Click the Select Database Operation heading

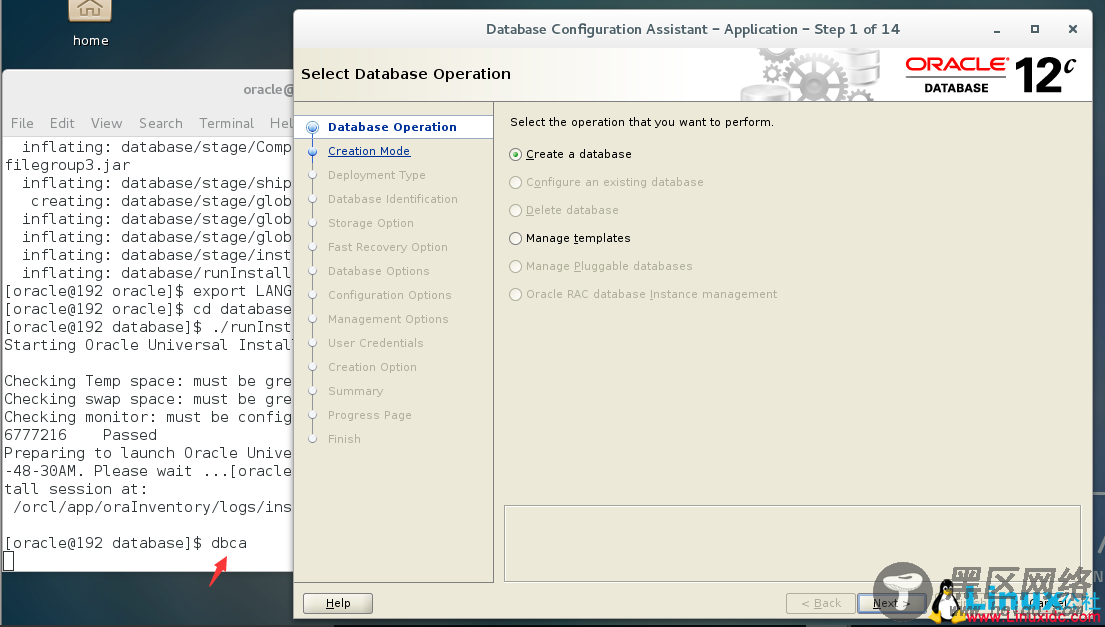point(406,74)
